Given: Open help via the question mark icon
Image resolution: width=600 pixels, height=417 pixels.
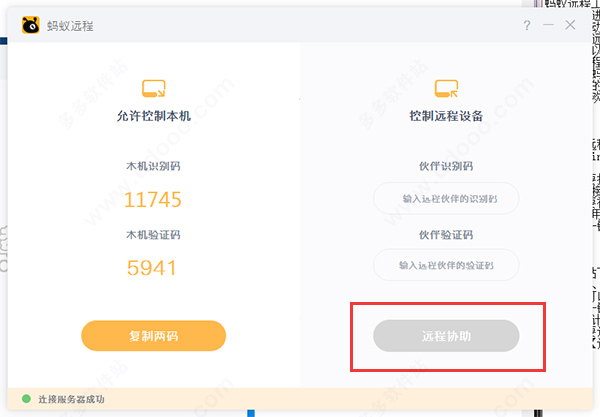Looking at the screenshot, I should click(527, 25).
